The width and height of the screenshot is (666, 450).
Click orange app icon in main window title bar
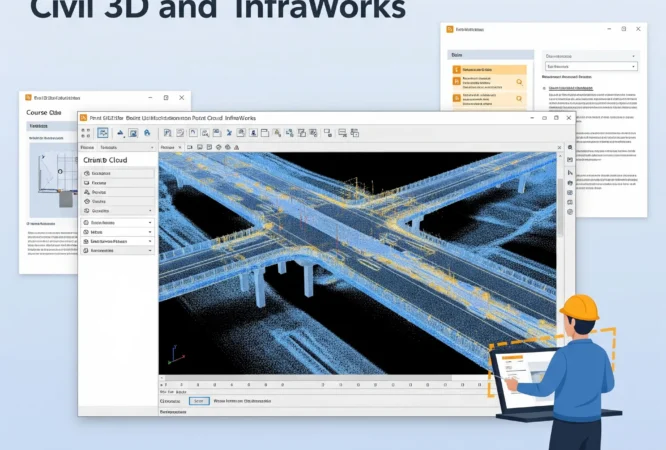point(83,118)
